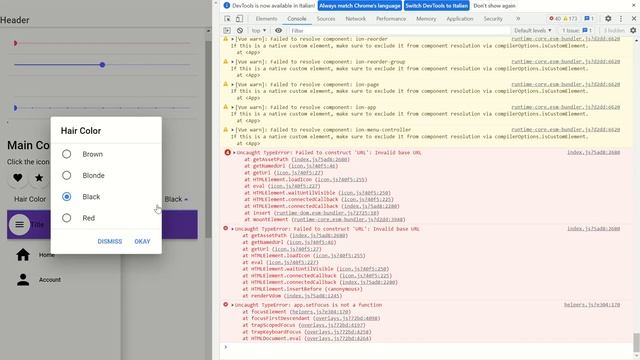Open the JavaScript context 'top' dropdown
The width and height of the screenshot is (640, 360).
click(x=259, y=31)
